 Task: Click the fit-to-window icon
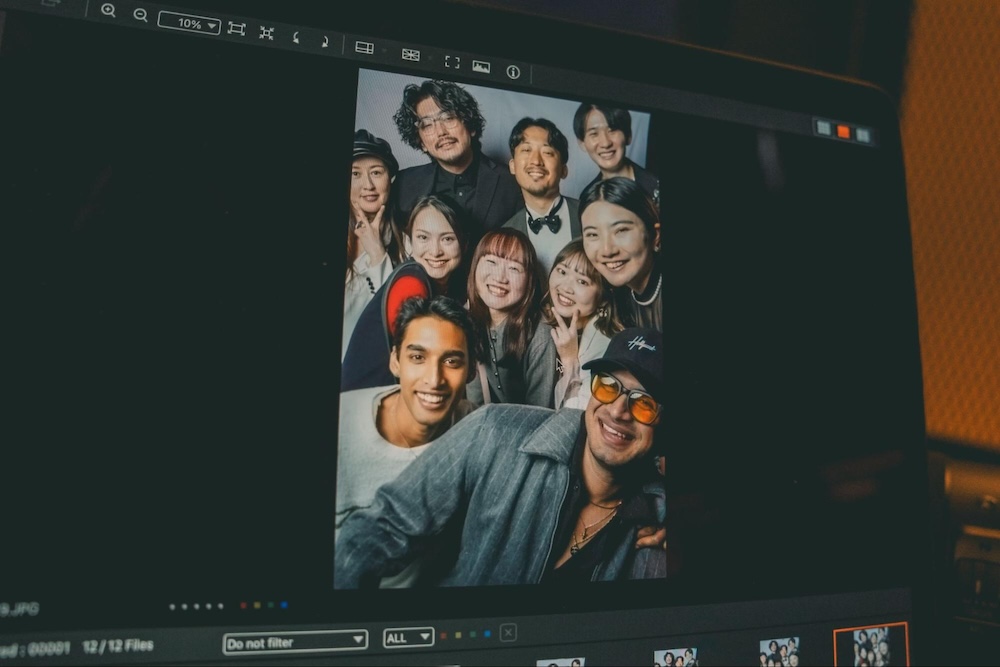click(x=236, y=28)
